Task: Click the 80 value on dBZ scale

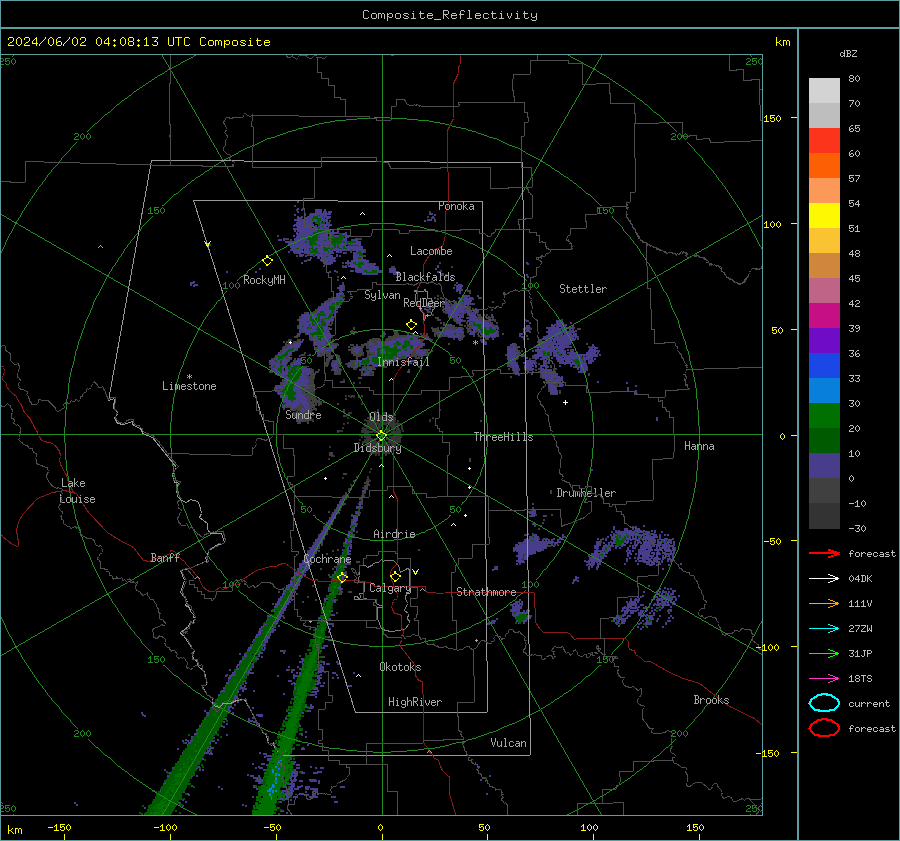Action: tap(854, 79)
